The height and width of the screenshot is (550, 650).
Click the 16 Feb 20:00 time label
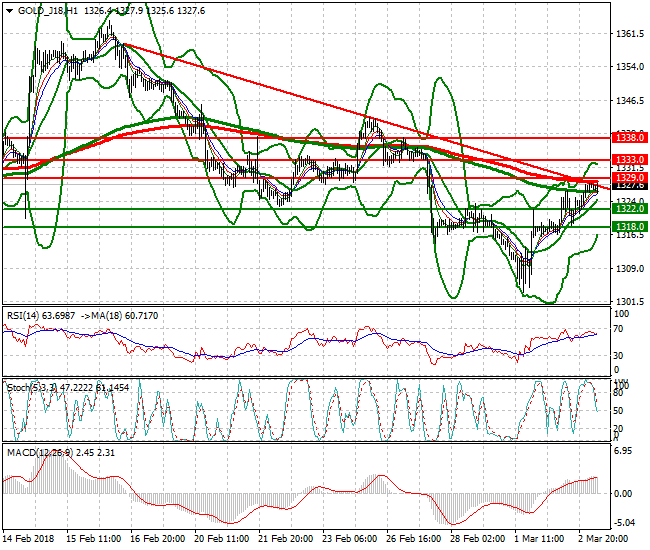click(x=158, y=539)
